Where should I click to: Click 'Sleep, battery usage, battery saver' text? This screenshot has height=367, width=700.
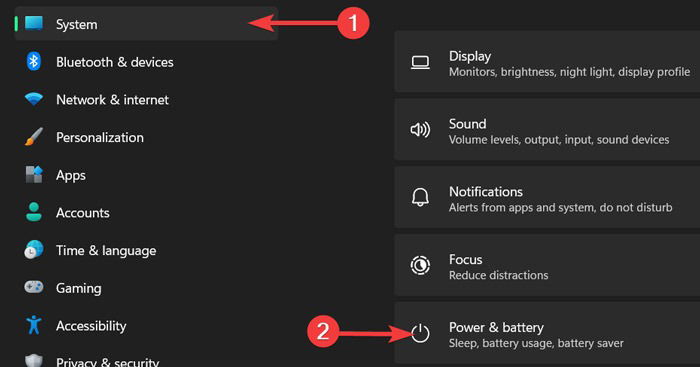tap(536, 343)
